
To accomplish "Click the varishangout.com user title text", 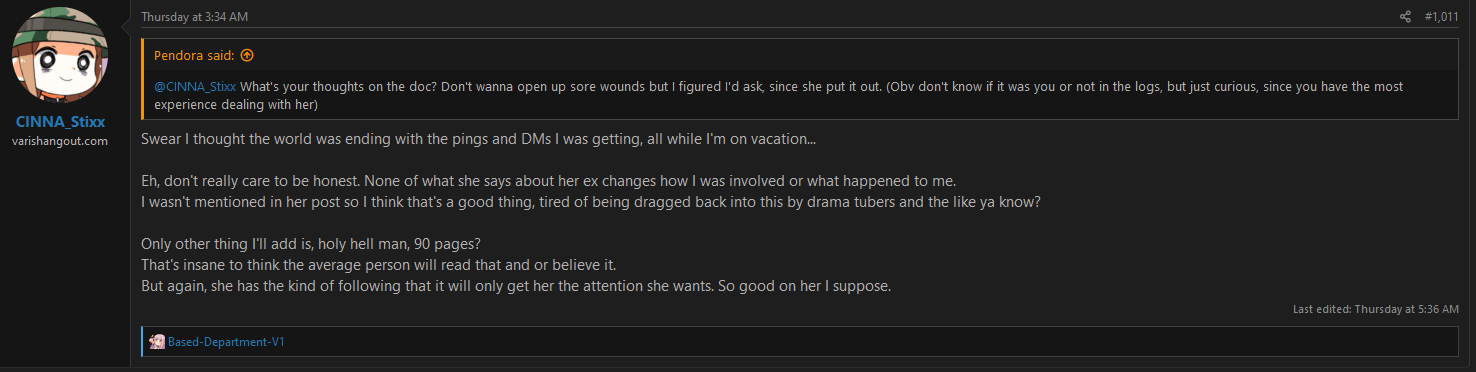I will click(x=60, y=141).
